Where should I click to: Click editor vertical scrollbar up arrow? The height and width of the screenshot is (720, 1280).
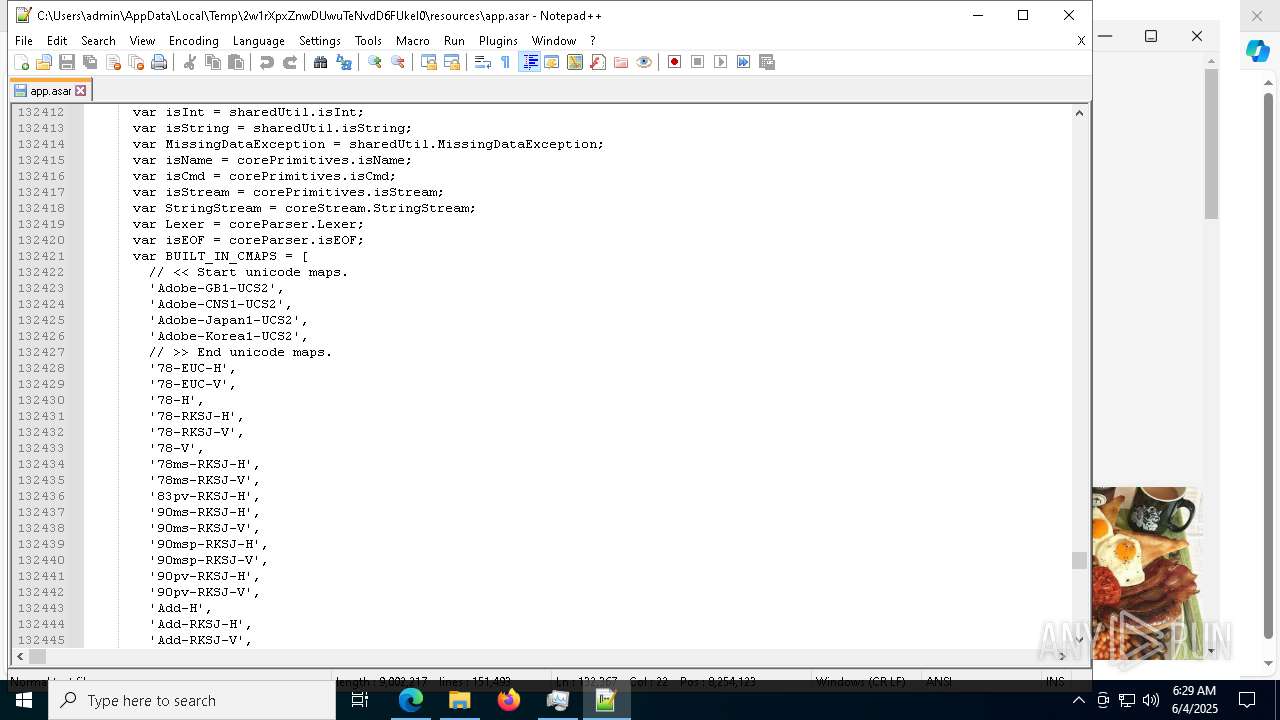(1079, 112)
